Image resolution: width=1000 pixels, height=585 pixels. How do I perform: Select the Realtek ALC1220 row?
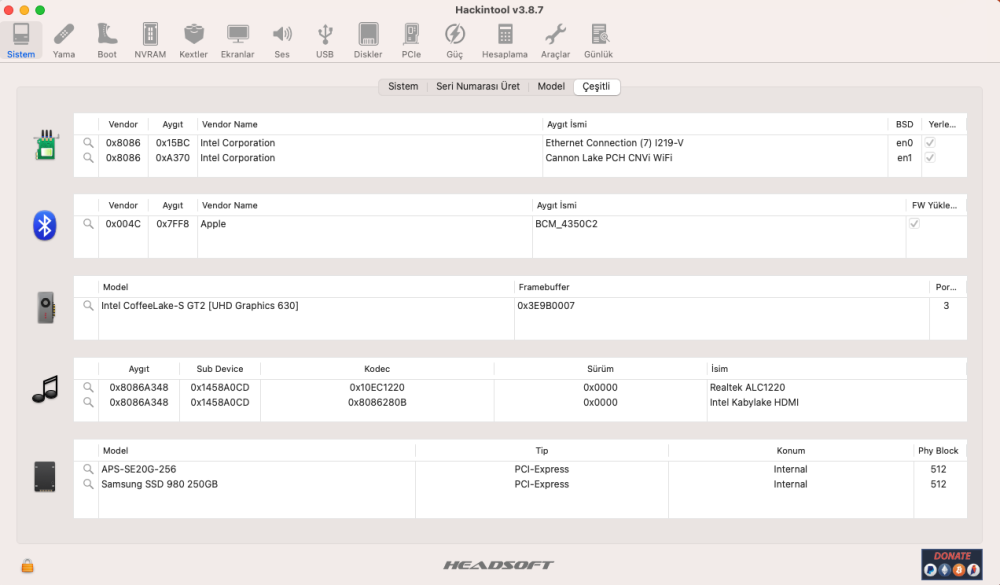[520, 387]
